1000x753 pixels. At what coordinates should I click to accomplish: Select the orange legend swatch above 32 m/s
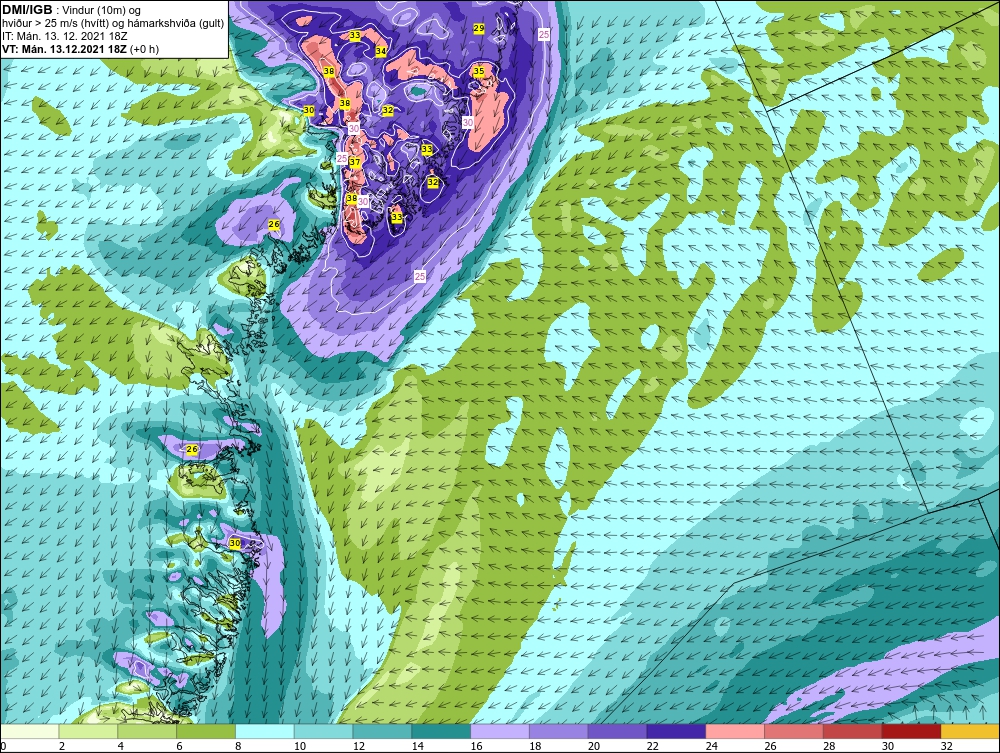coord(969,731)
